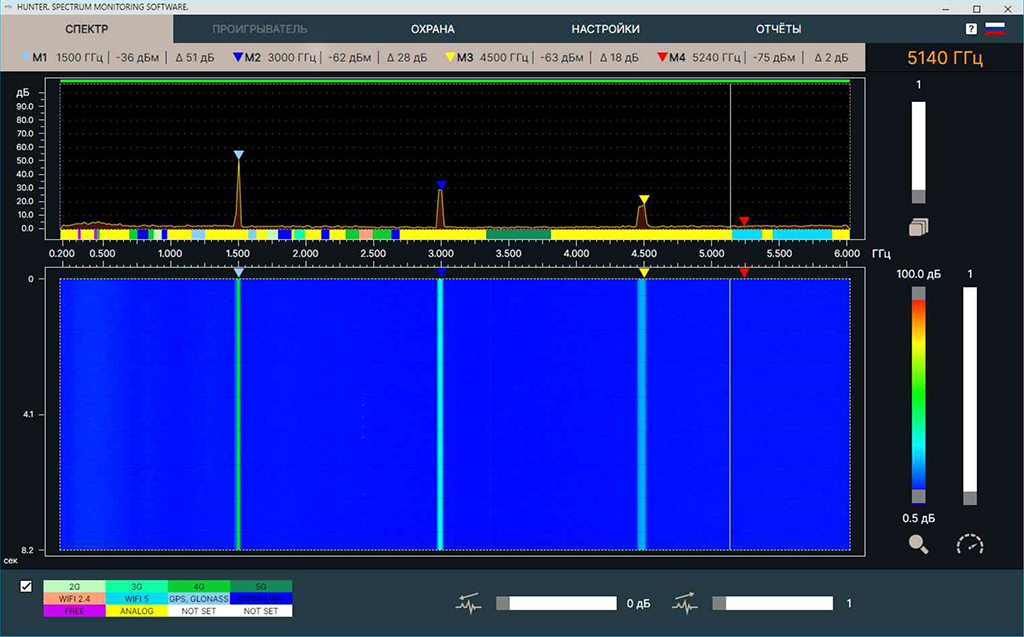Adjust the 0 дБ horizontal slider
This screenshot has width=1024, height=637.
[x=556, y=603]
